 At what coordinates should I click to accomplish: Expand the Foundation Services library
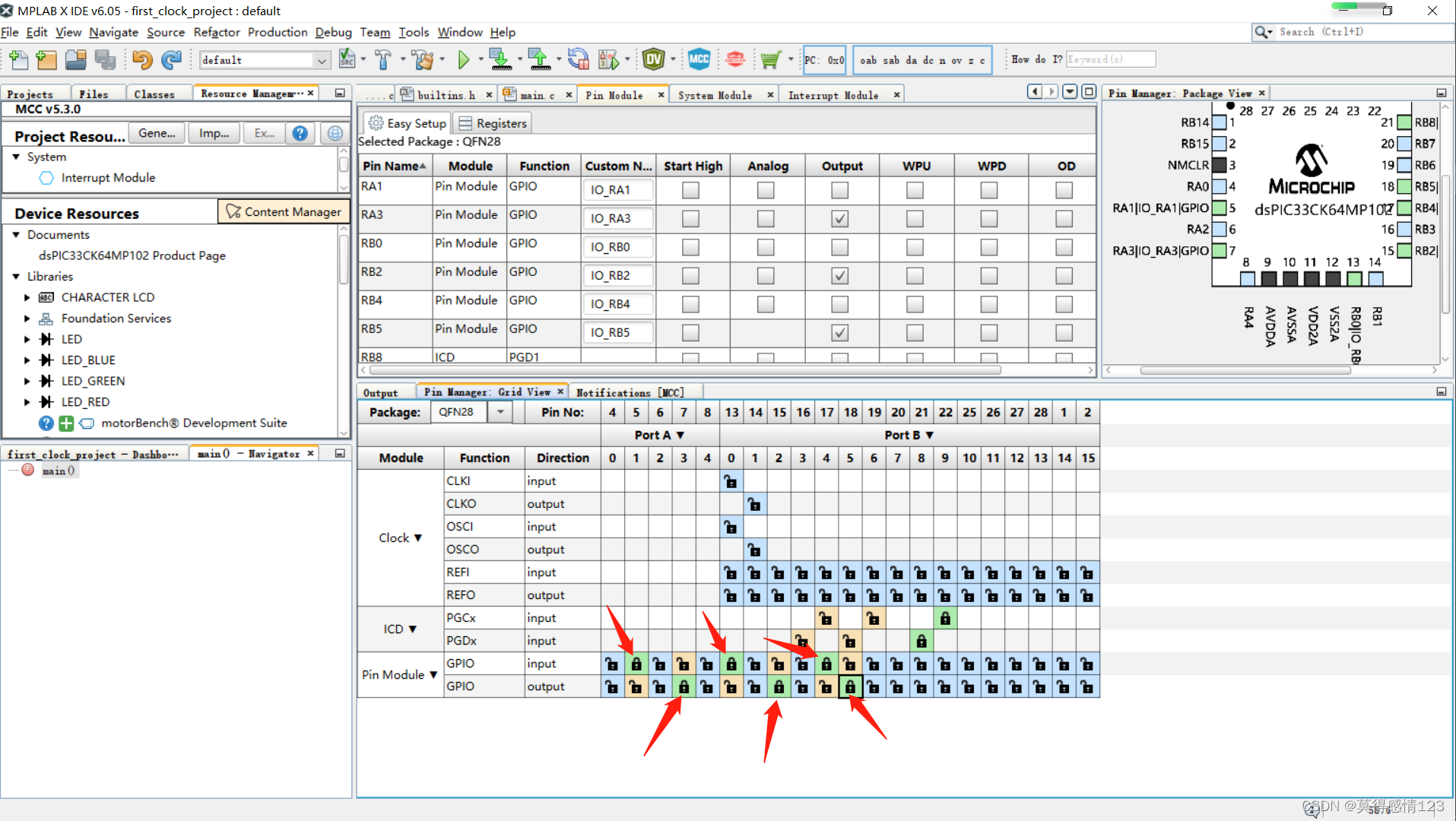(27, 319)
